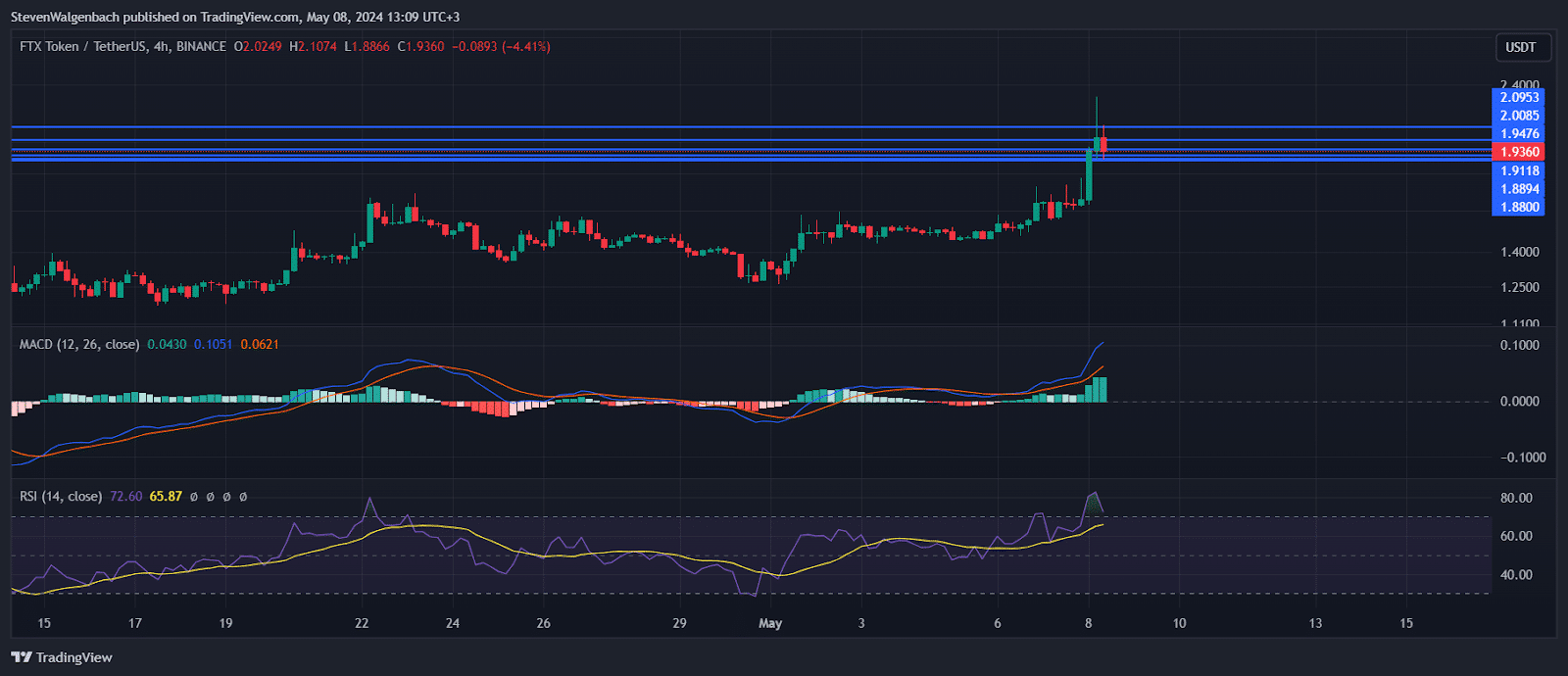Click the RSI (14, close) indicator label
This screenshot has height=676, width=1568.
click(x=61, y=497)
